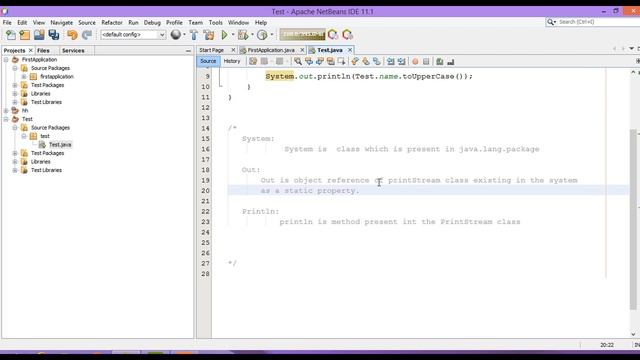Click the Undo arrow icon
The width and height of the screenshot is (640, 360).
click(72, 35)
